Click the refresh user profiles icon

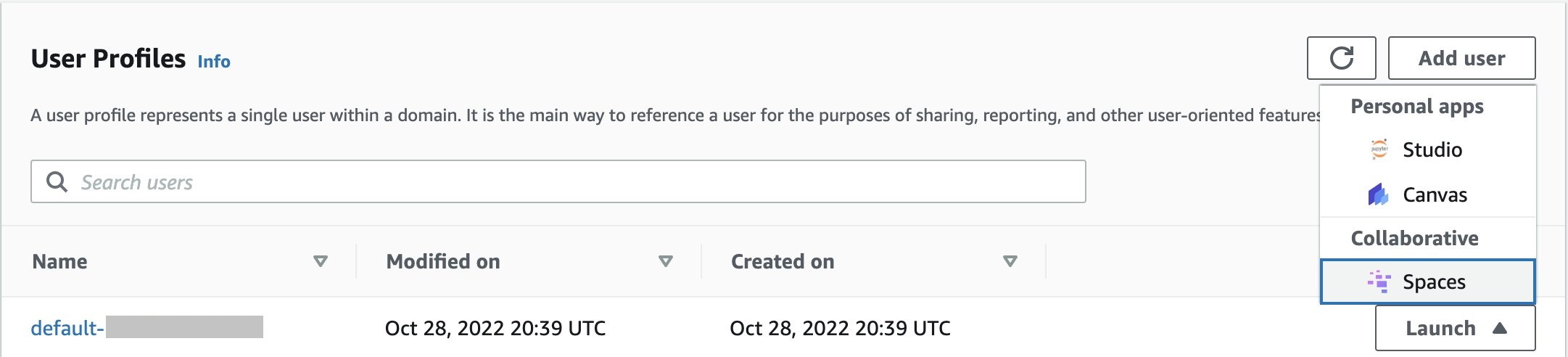[x=1341, y=58]
